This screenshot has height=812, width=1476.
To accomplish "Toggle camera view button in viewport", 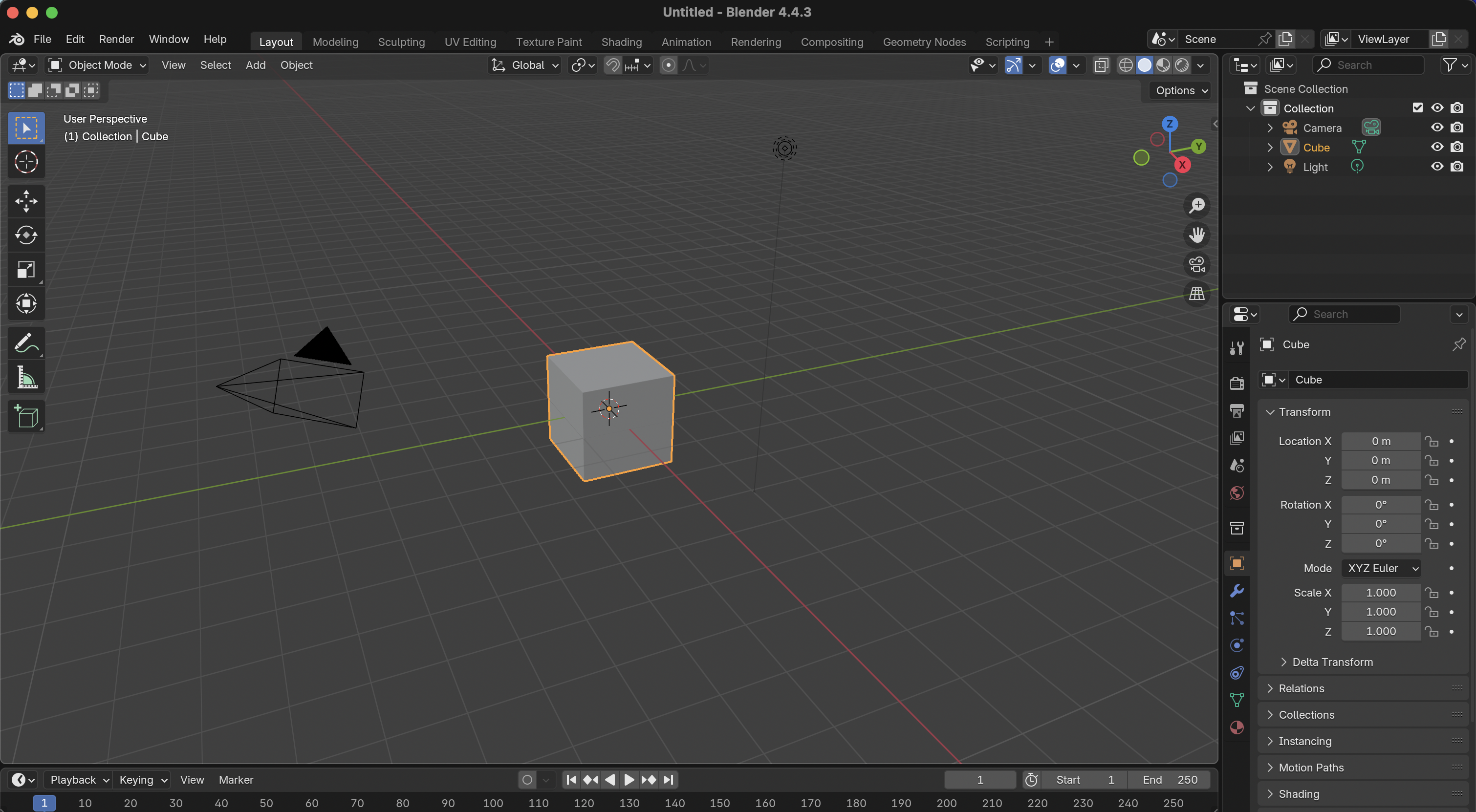I will 1196,264.
